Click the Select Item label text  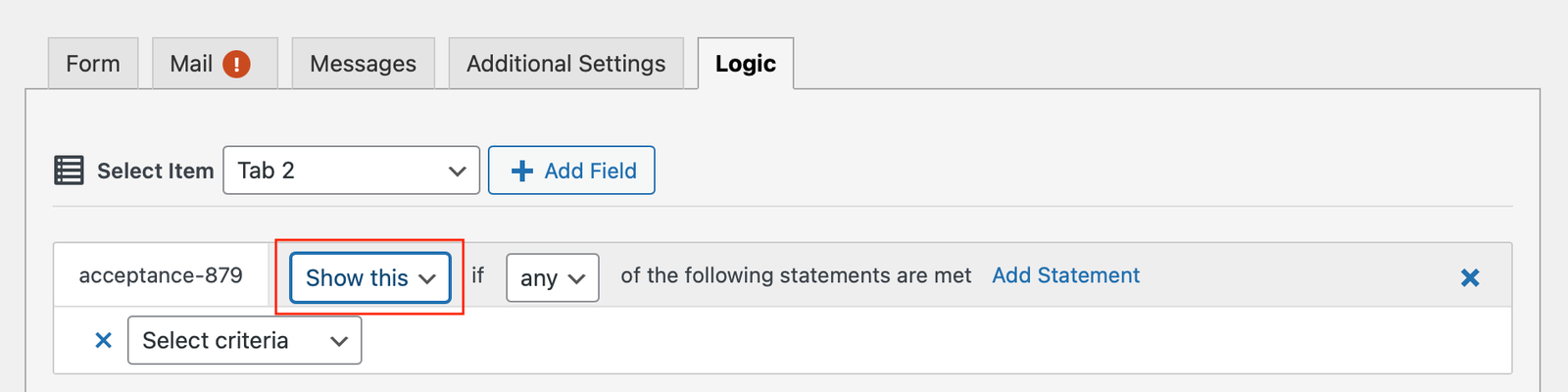(155, 171)
